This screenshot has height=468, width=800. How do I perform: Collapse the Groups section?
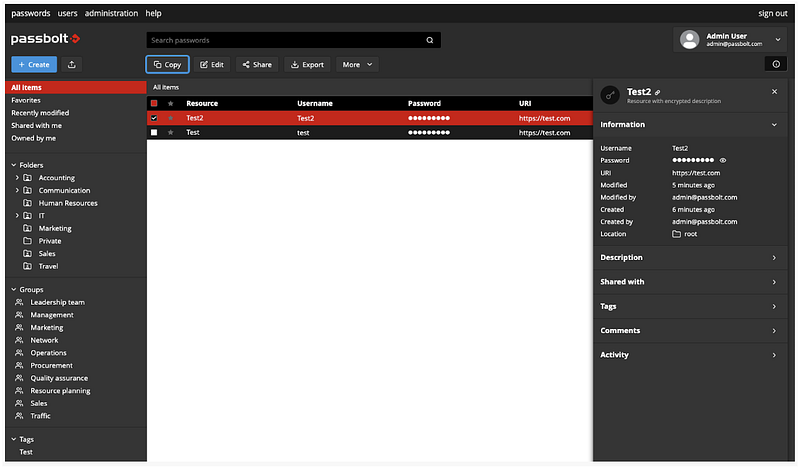(x=14, y=289)
